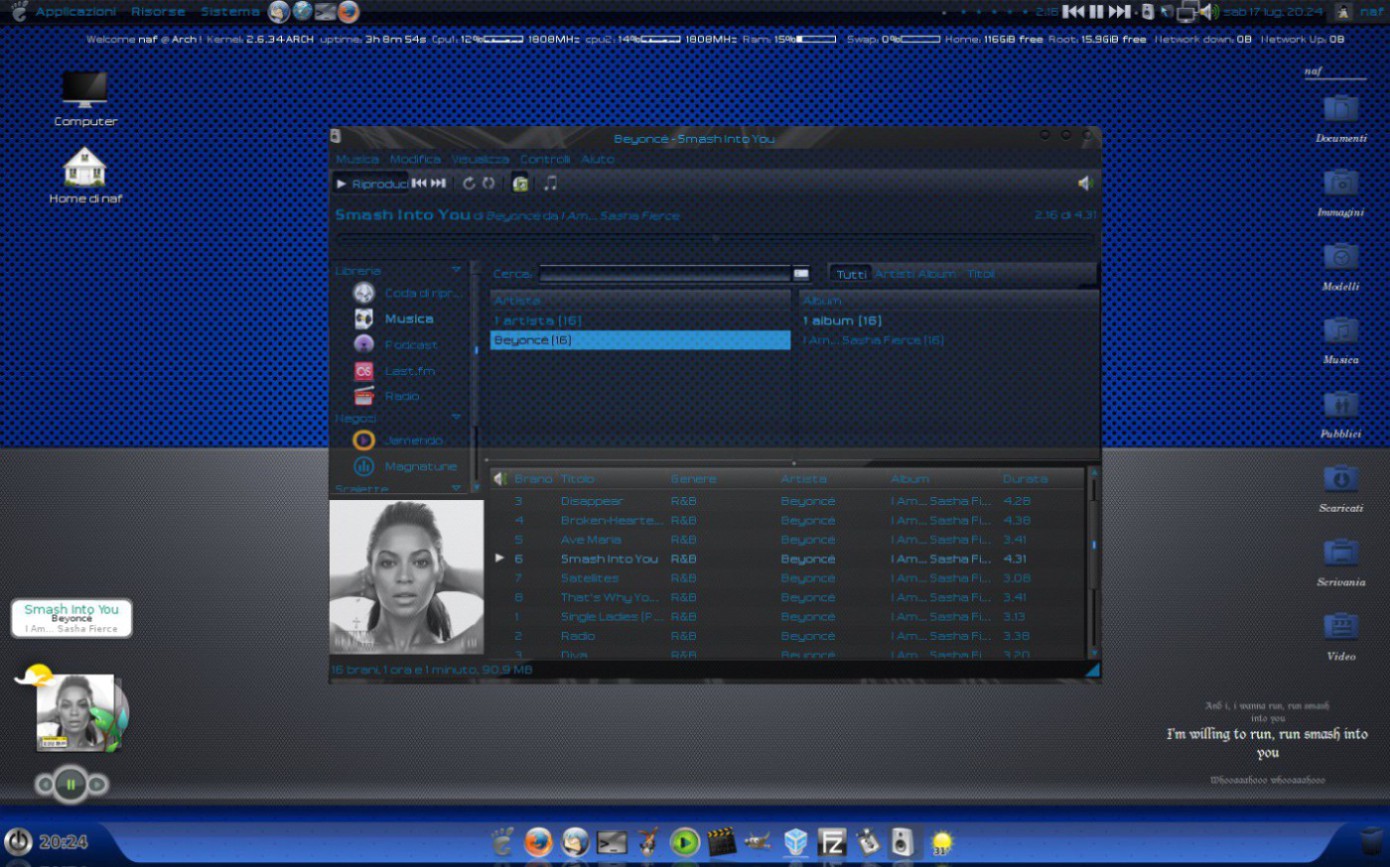
Task: Clear the search field with its icon
Action: (801, 274)
